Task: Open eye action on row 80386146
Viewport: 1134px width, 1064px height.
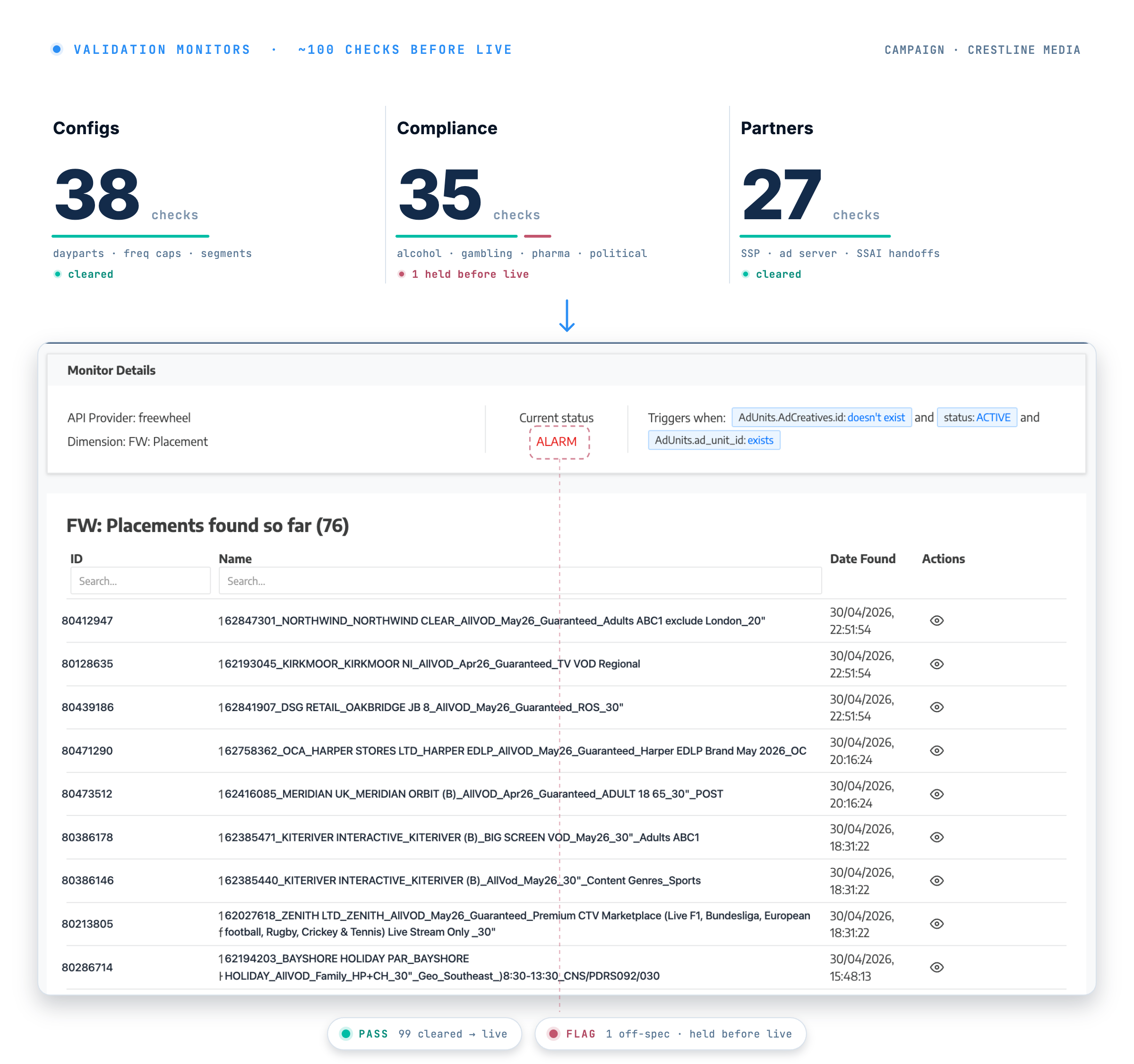Action: point(936,880)
